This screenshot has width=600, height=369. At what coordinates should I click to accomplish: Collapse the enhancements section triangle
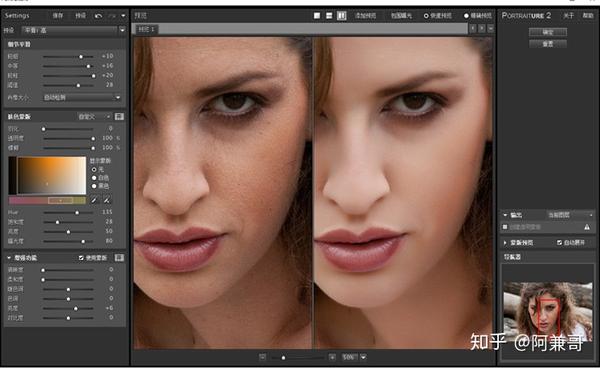[9, 258]
